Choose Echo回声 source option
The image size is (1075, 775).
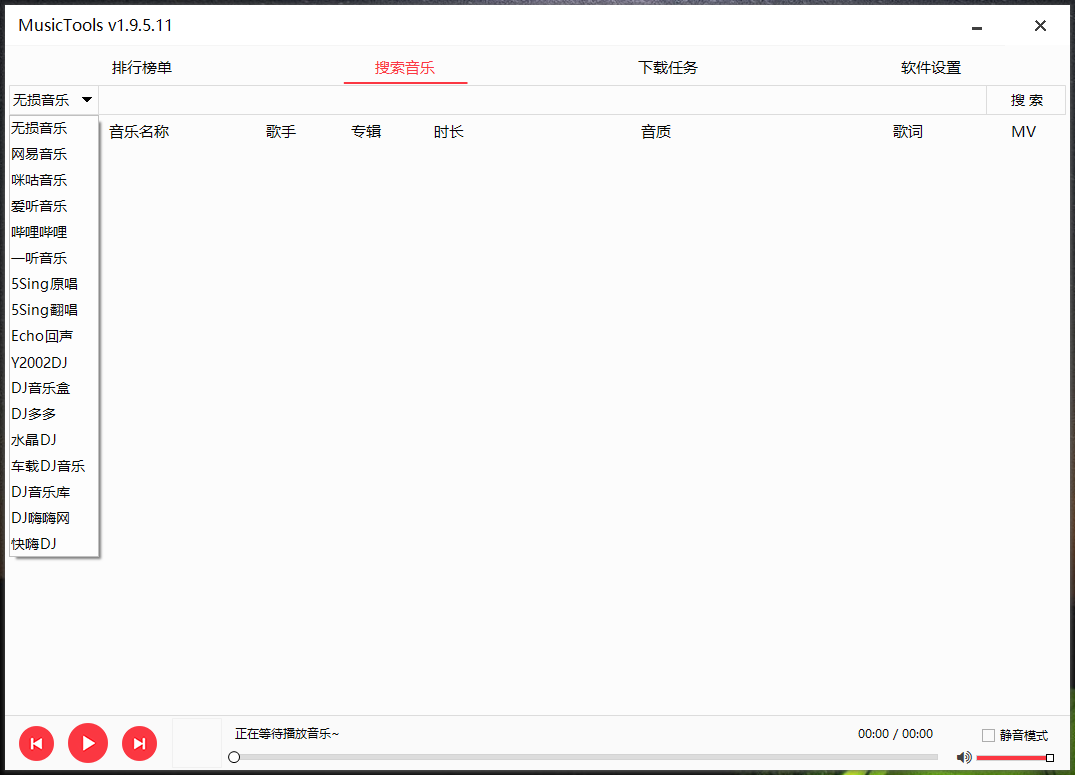[x=54, y=336]
